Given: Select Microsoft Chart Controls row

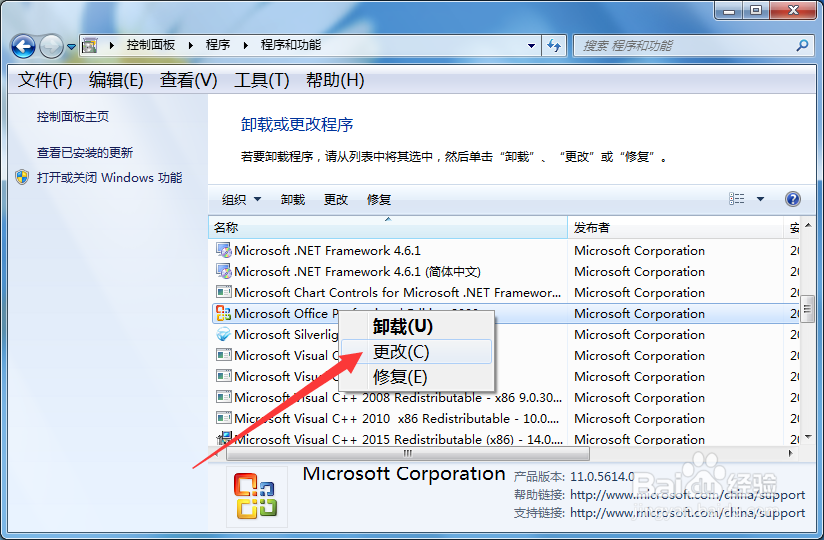Looking at the screenshot, I should [x=504, y=293].
